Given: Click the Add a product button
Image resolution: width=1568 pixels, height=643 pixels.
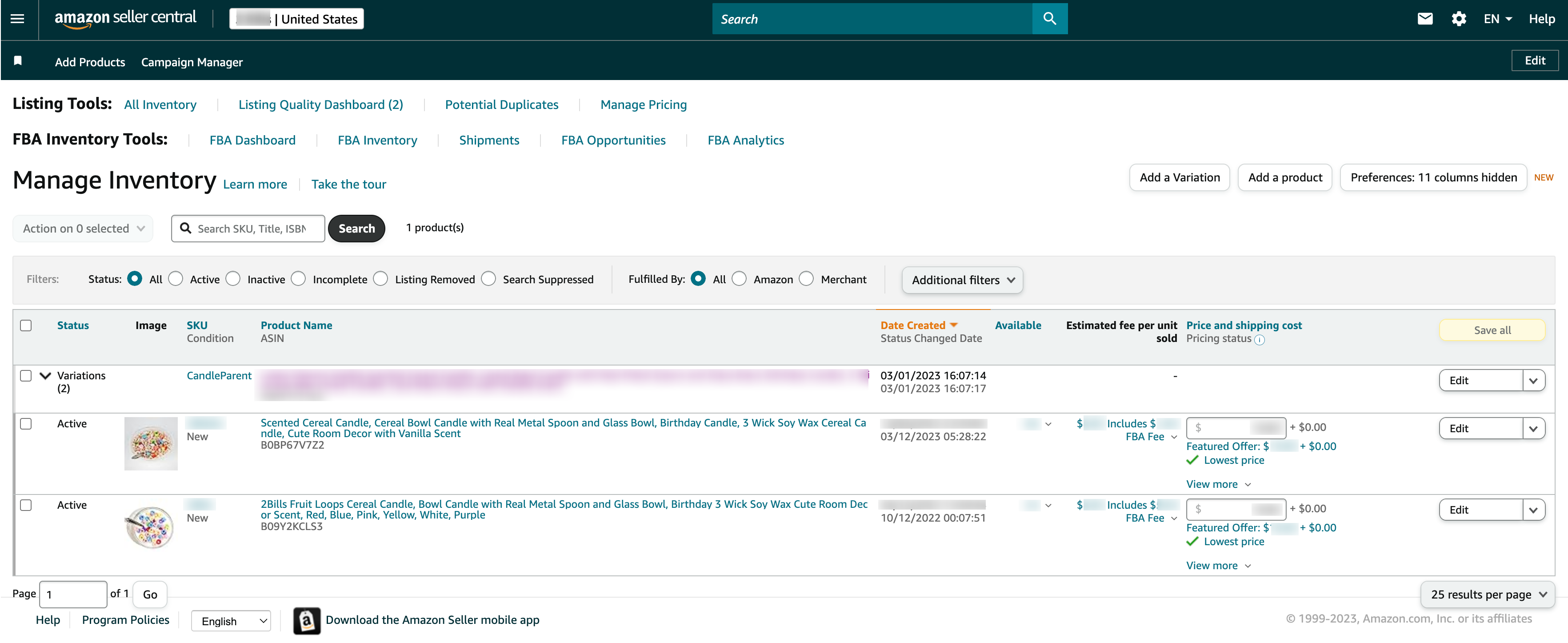Looking at the screenshot, I should 1285,178.
